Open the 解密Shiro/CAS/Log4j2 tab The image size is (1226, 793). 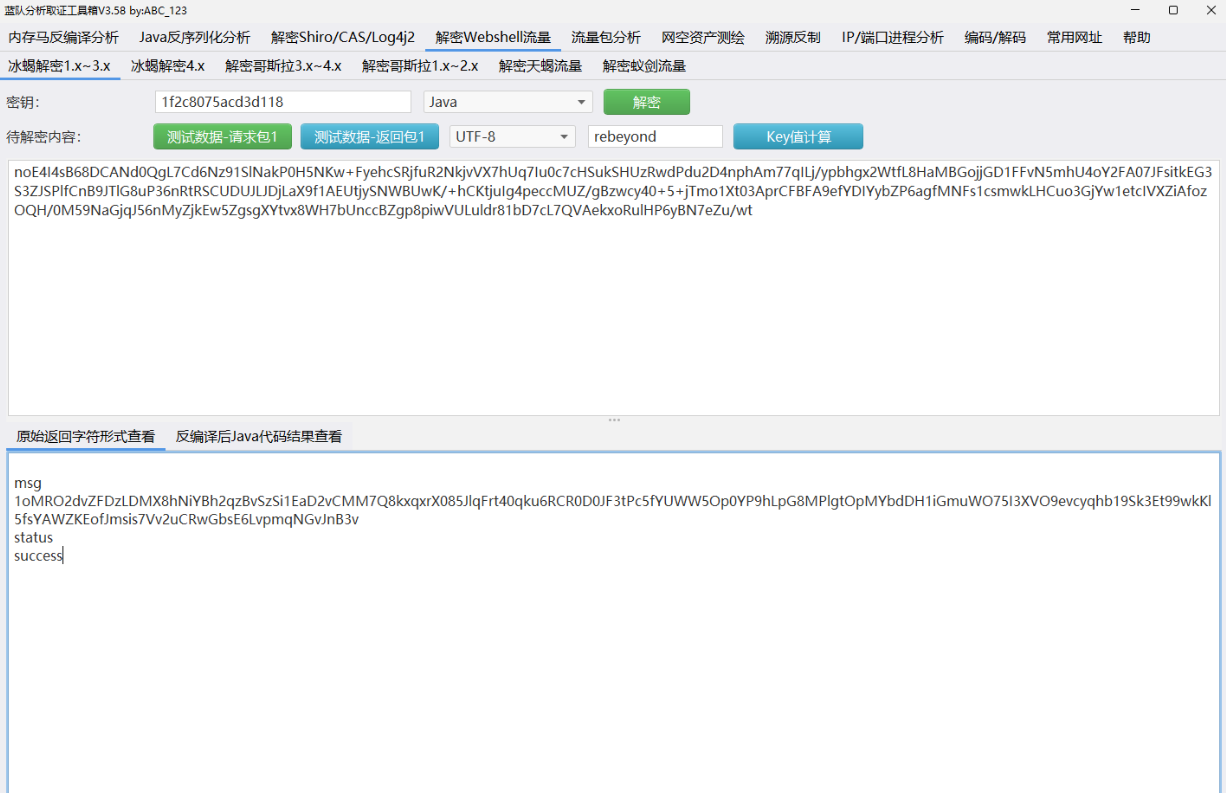point(342,37)
